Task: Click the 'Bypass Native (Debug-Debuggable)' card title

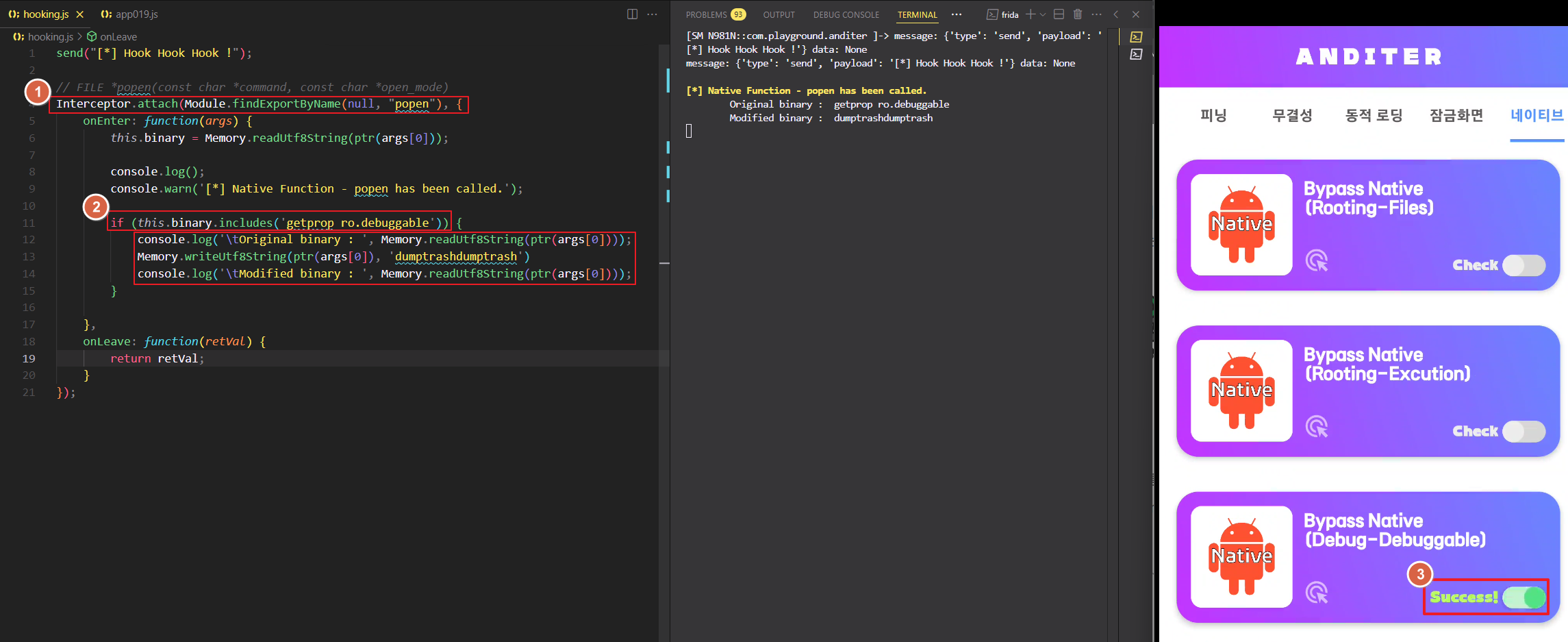Action: [1395, 530]
